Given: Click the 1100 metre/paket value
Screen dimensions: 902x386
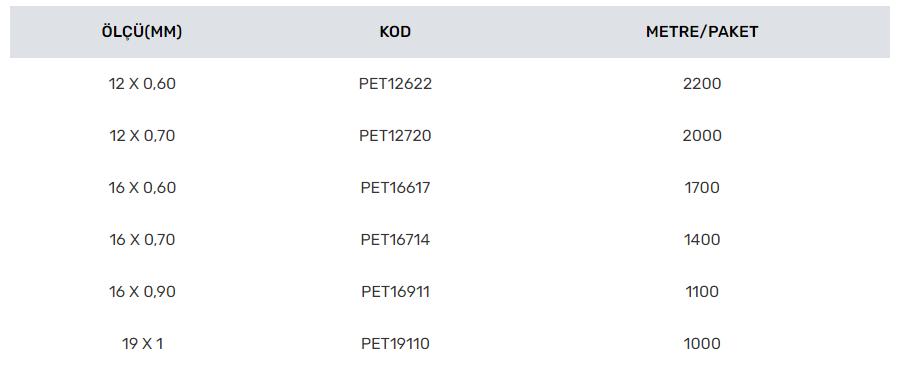Looking at the screenshot, I should 702,292.
